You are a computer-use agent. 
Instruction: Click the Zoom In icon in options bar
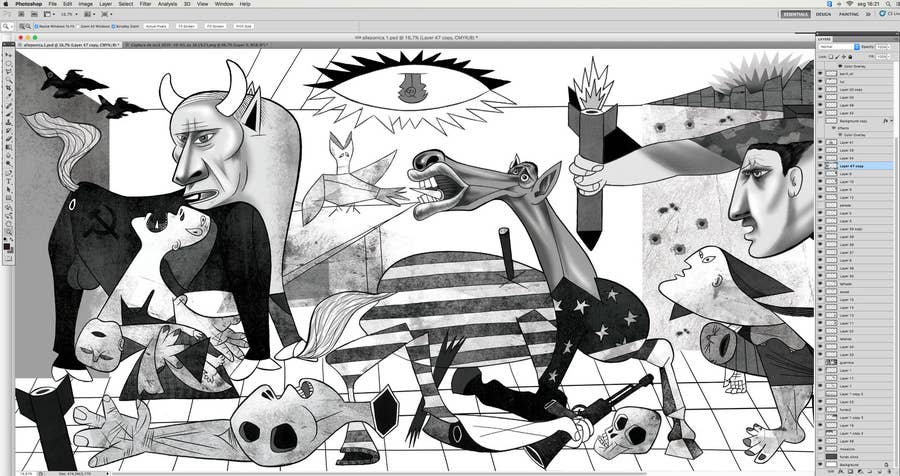[21, 26]
